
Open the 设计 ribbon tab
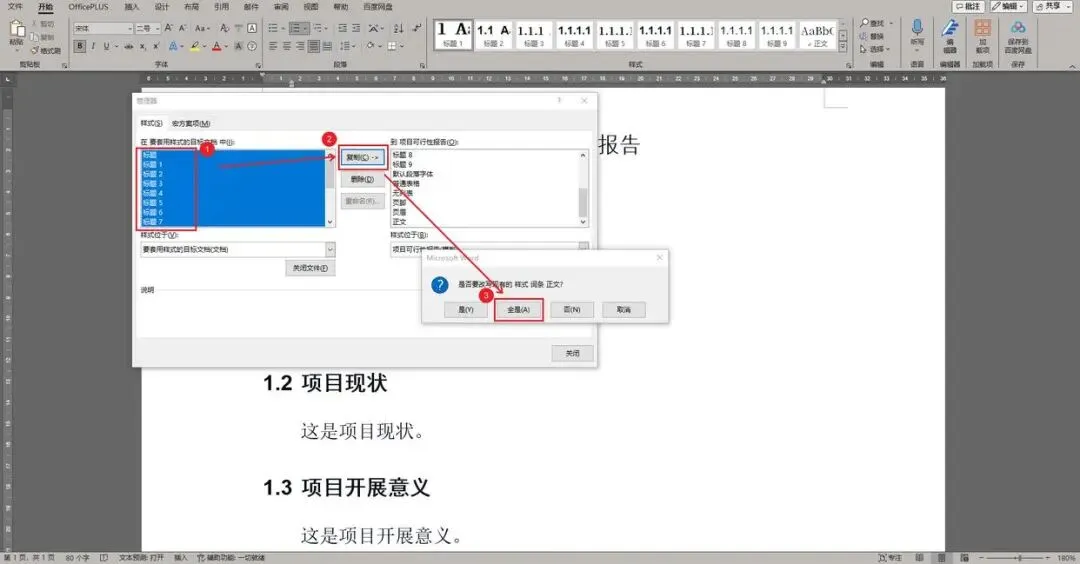coord(162,6)
